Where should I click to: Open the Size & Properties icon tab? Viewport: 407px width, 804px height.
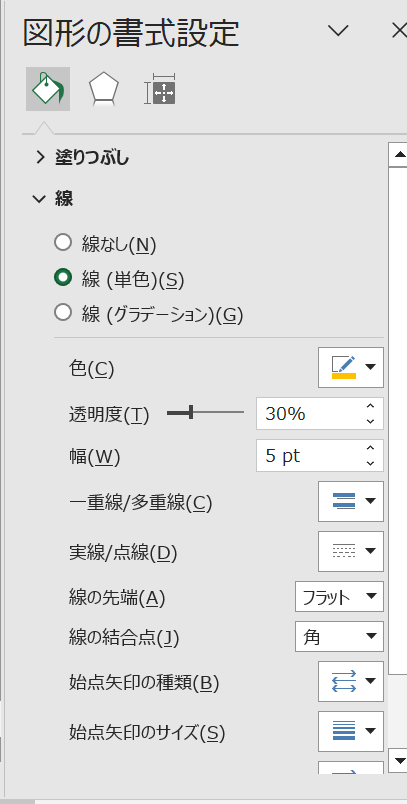click(160, 89)
